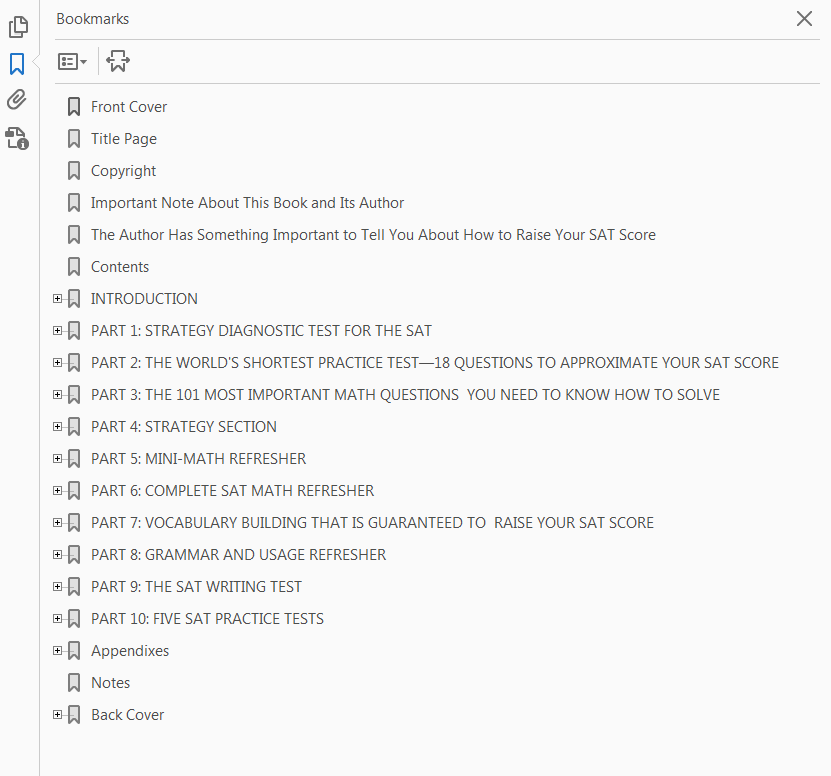Go to PART 7: VOCABULARY BUILDING text
Screen dimensions: 831x776
pyautogui.click(x=372, y=523)
